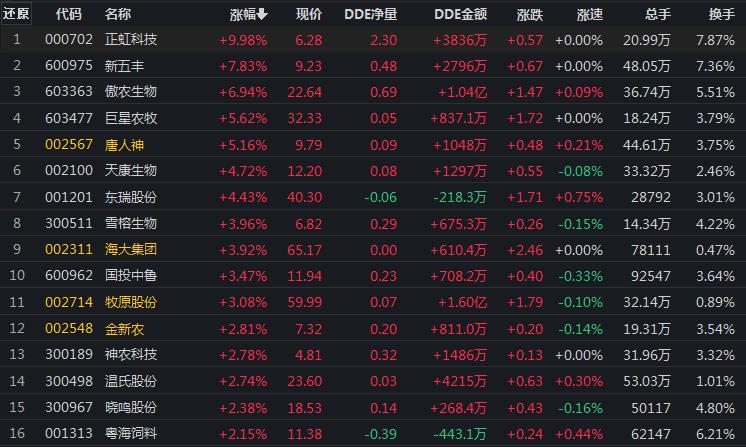746x447 pixels.
Task: Sort by 现价 column header
Action: [309, 14]
